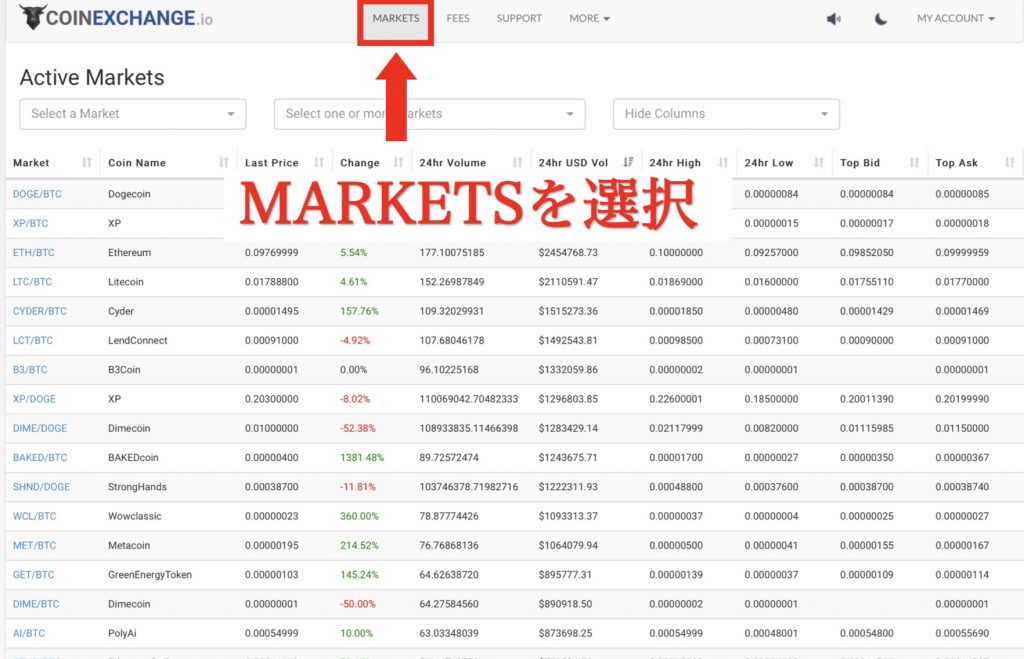Click the Litecoin coin name cell

(x=125, y=282)
